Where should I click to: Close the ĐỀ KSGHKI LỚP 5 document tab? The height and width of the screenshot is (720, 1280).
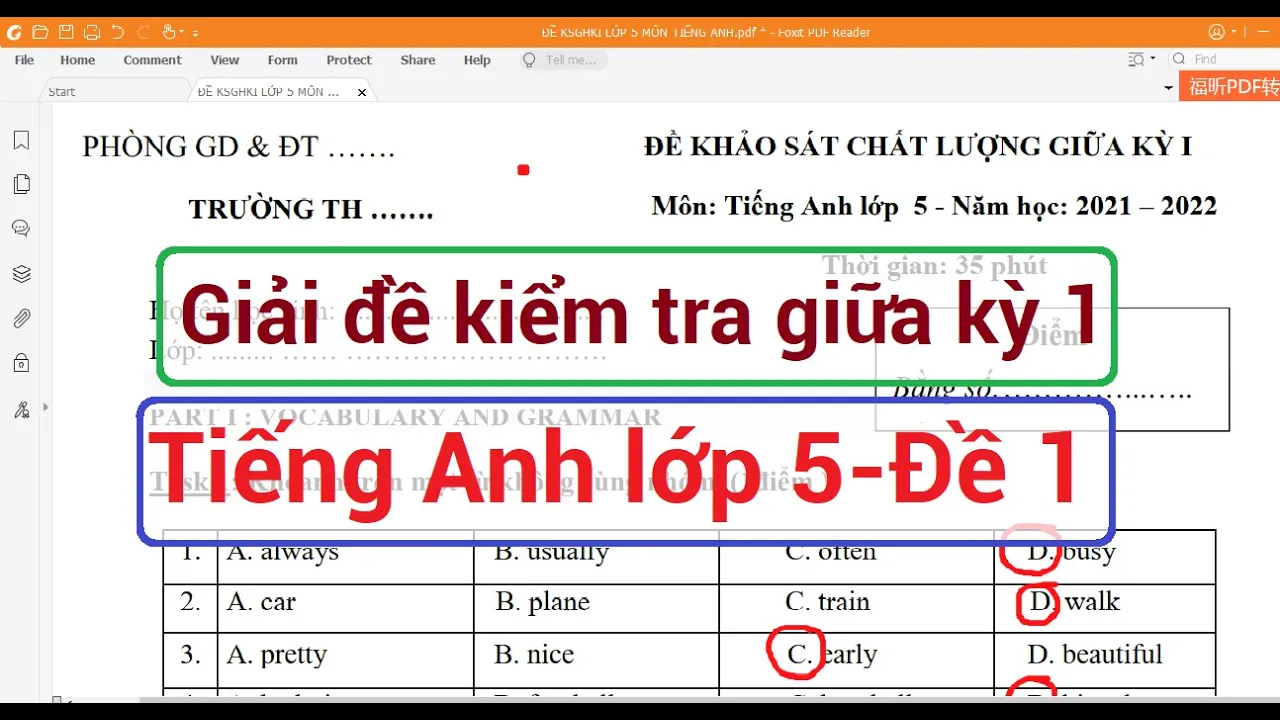click(362, 92)
